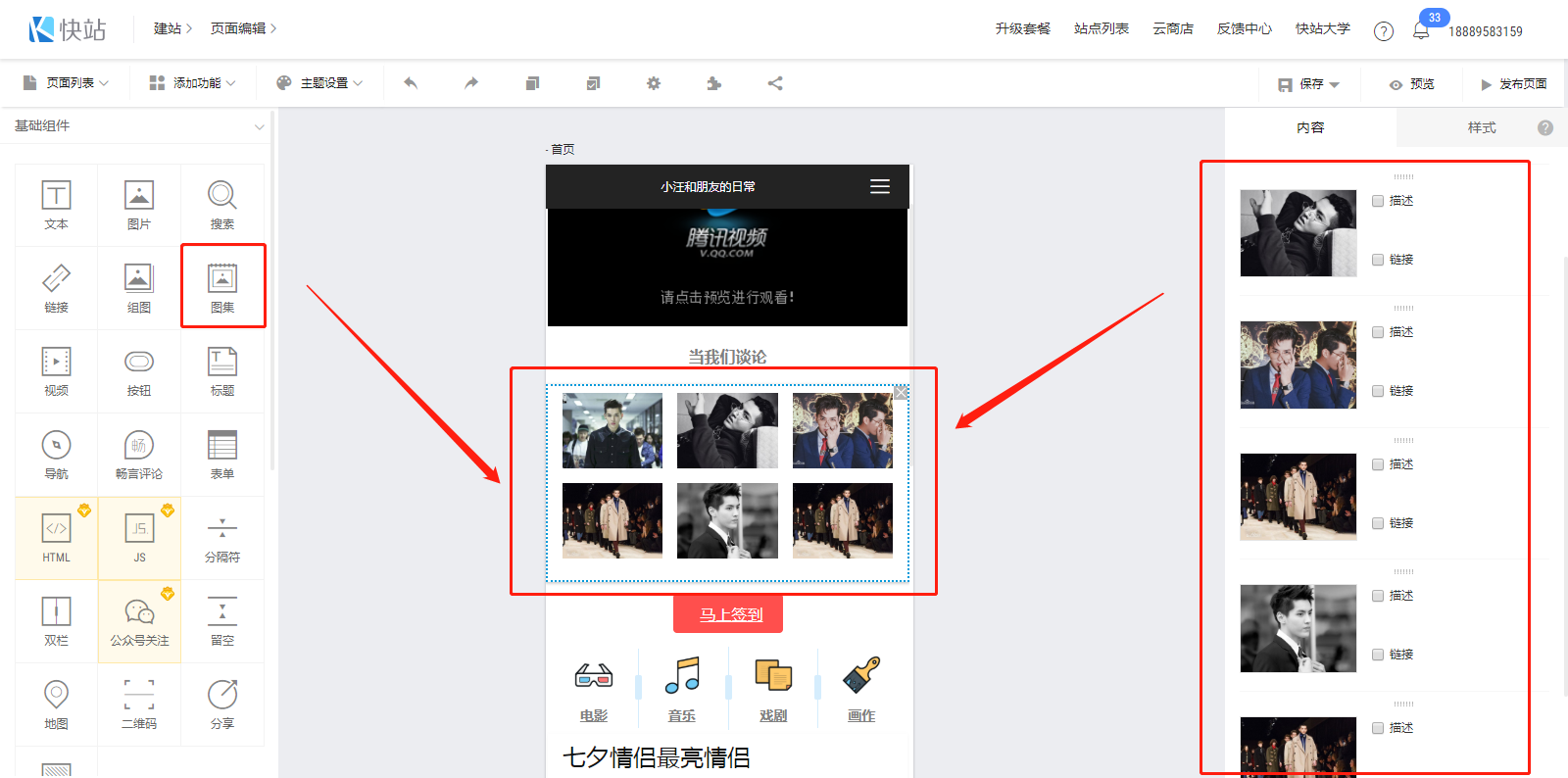Tick 描述 checkbox for fourth image
1568x778 pixels.
(1378, 596)
